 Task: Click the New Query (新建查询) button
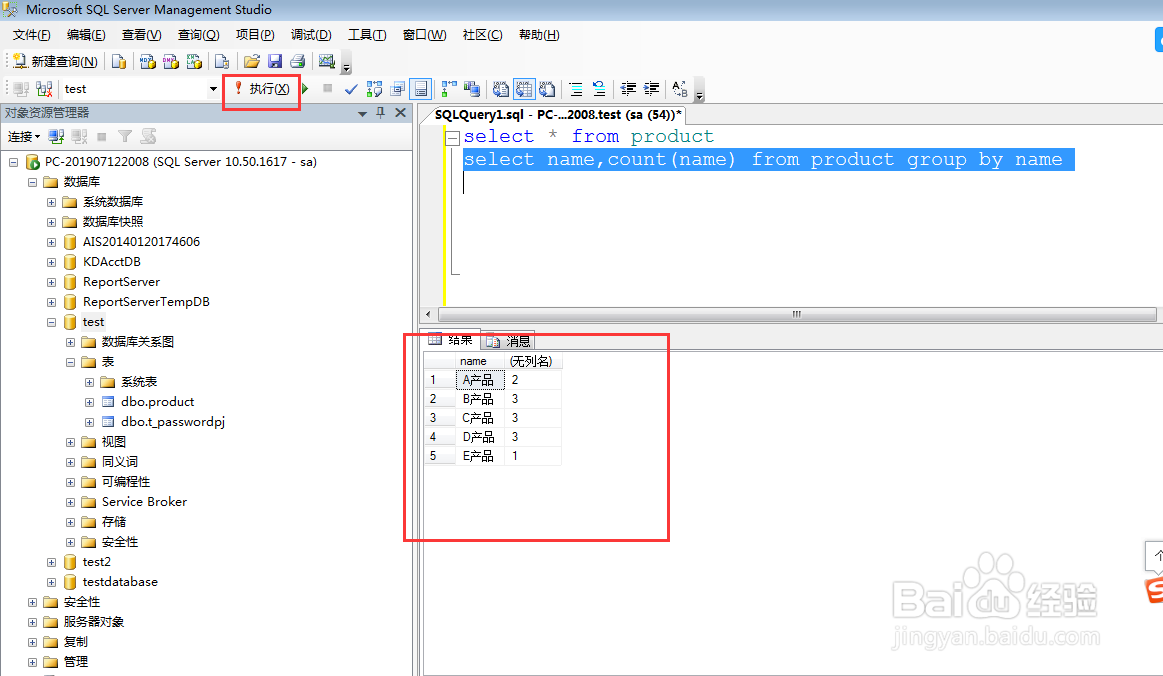[x=56, y=62]
